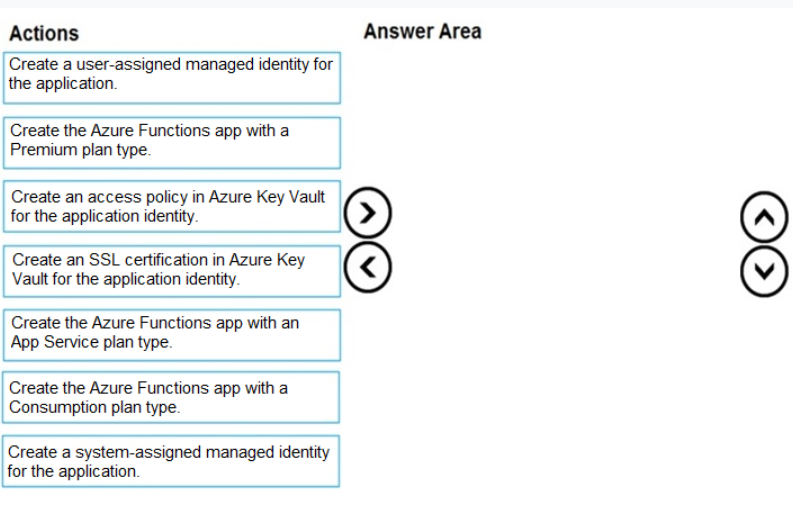Select 'Create an access policy in Azure Key Vault' action
This screenshot has height=512, width=794.
tap(172, 207)
